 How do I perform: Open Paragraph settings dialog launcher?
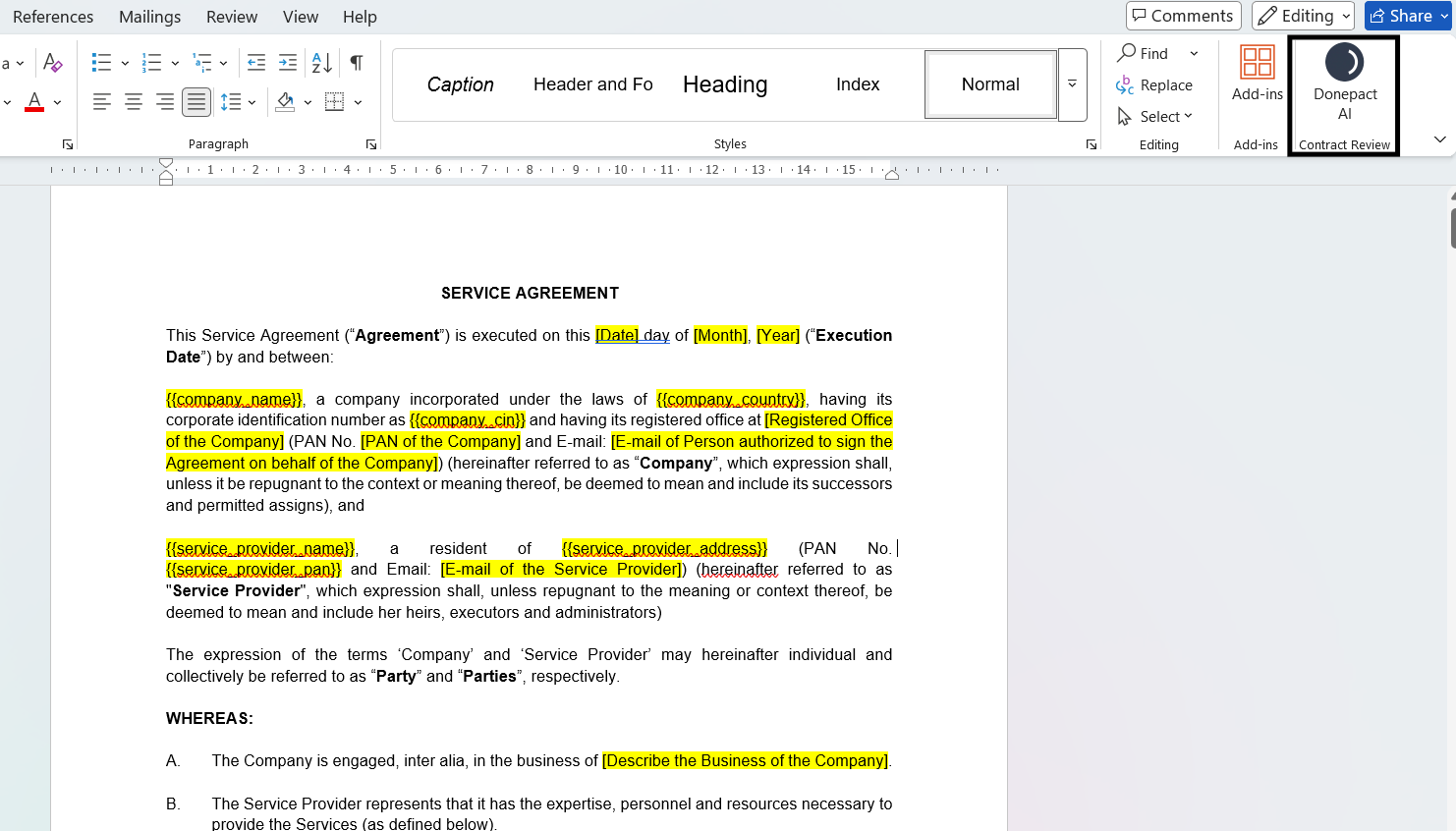tap(371, 144)
